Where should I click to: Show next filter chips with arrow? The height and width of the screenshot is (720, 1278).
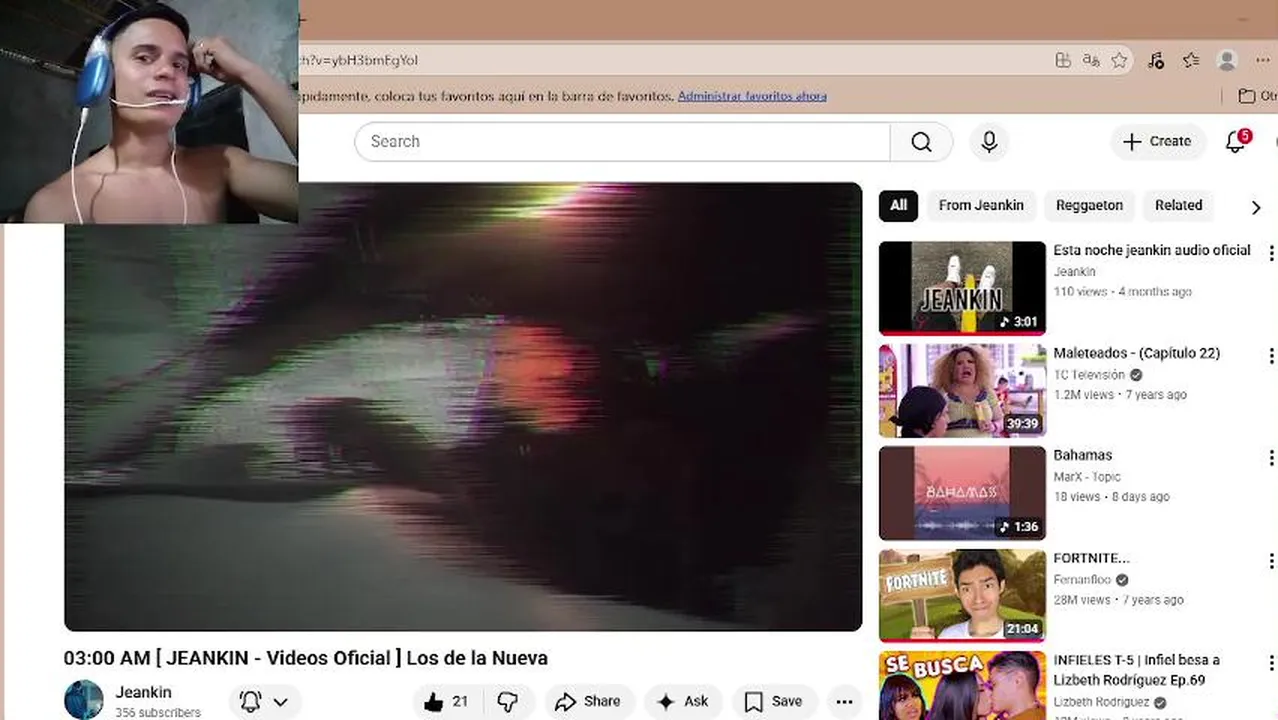1256,207
